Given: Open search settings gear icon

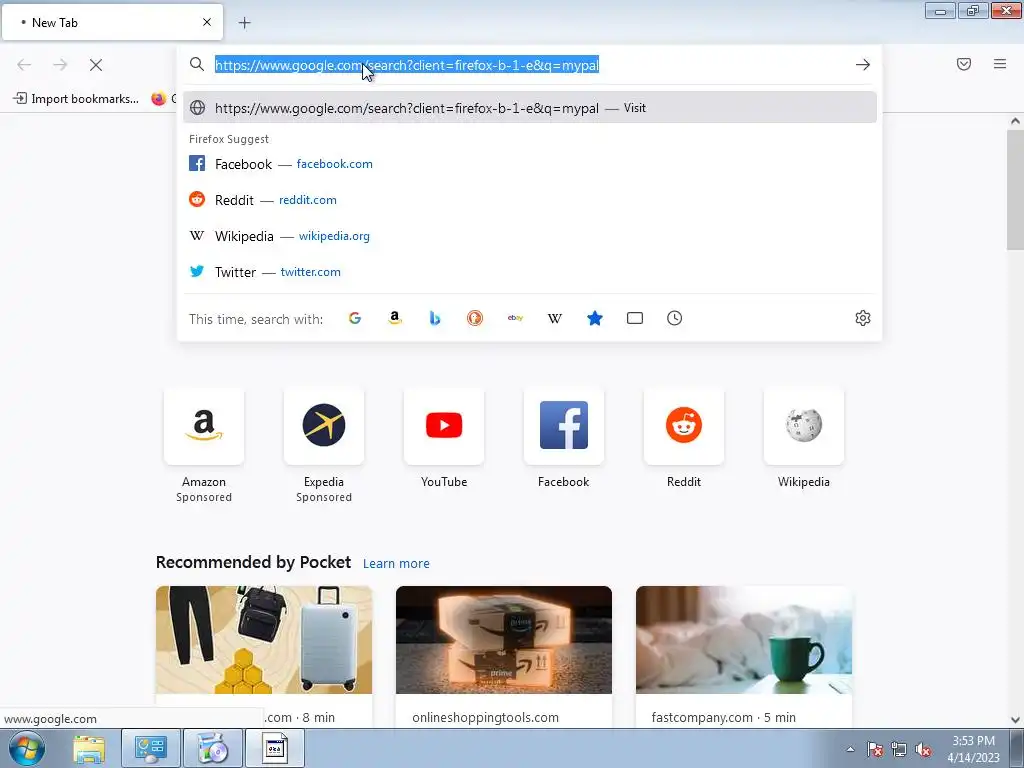Looking at the screenshot, I should (x=863, y=318).
